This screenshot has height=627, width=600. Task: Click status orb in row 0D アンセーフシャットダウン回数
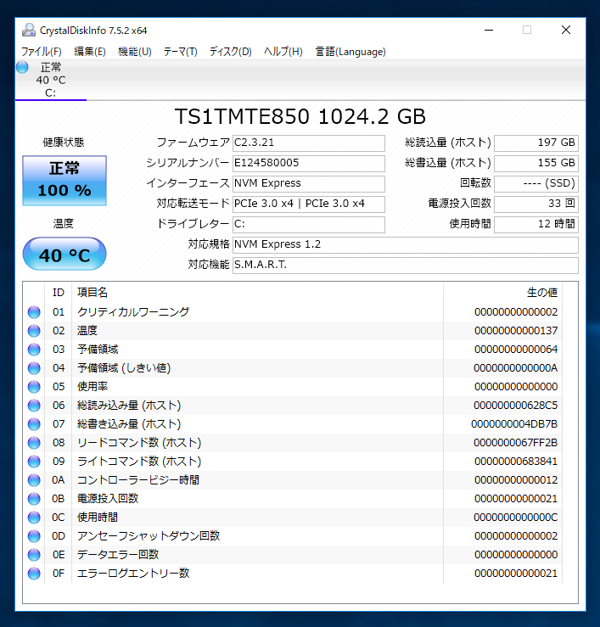coord(34,536)
